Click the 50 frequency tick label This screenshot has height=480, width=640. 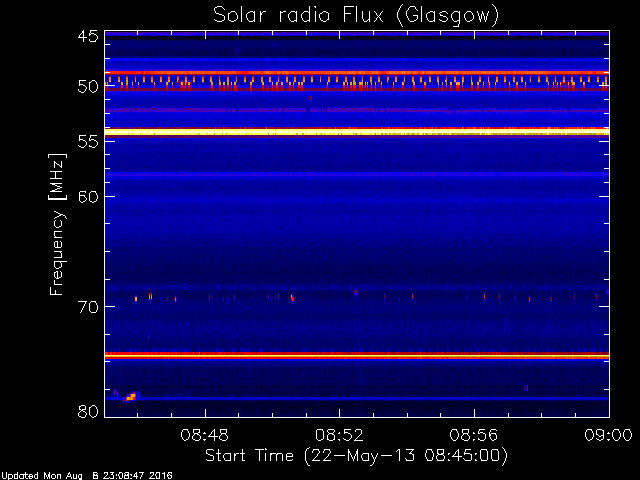(x=88, y=87)
